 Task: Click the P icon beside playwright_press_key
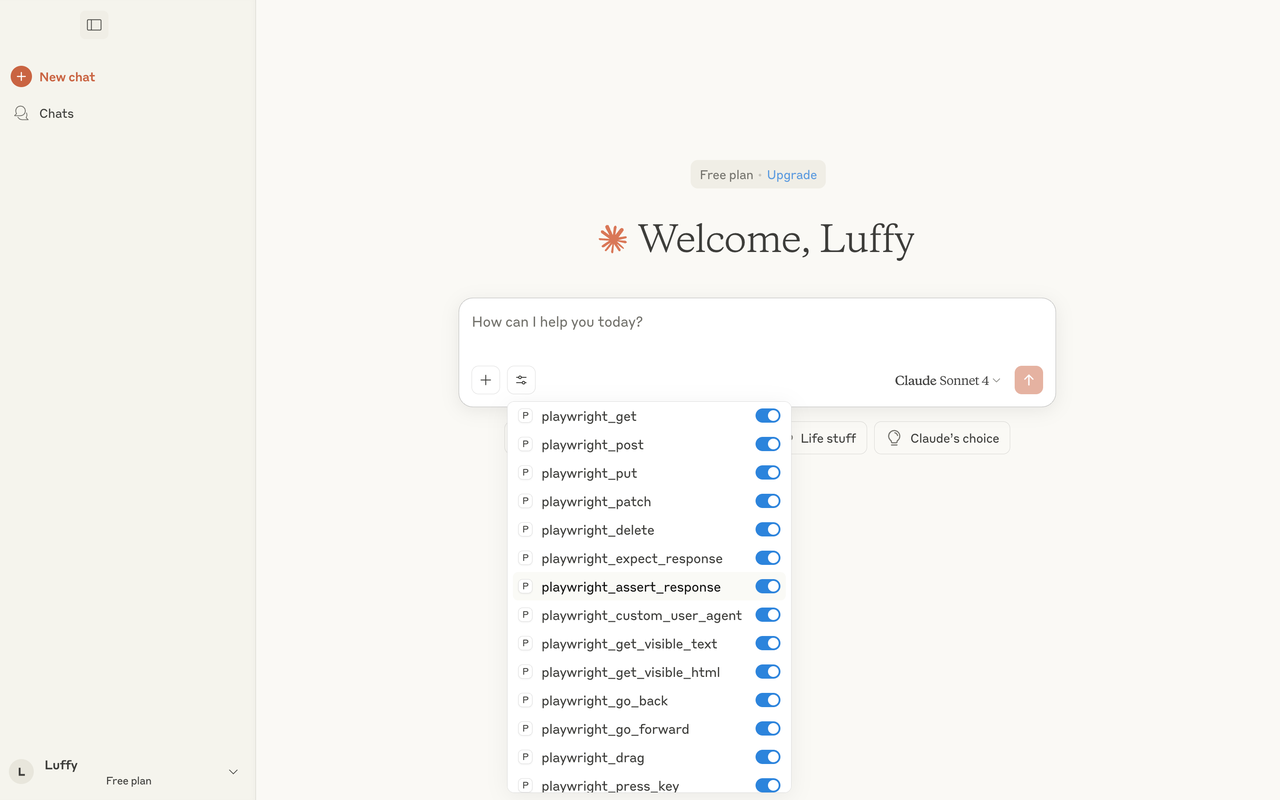pos(525,786)
